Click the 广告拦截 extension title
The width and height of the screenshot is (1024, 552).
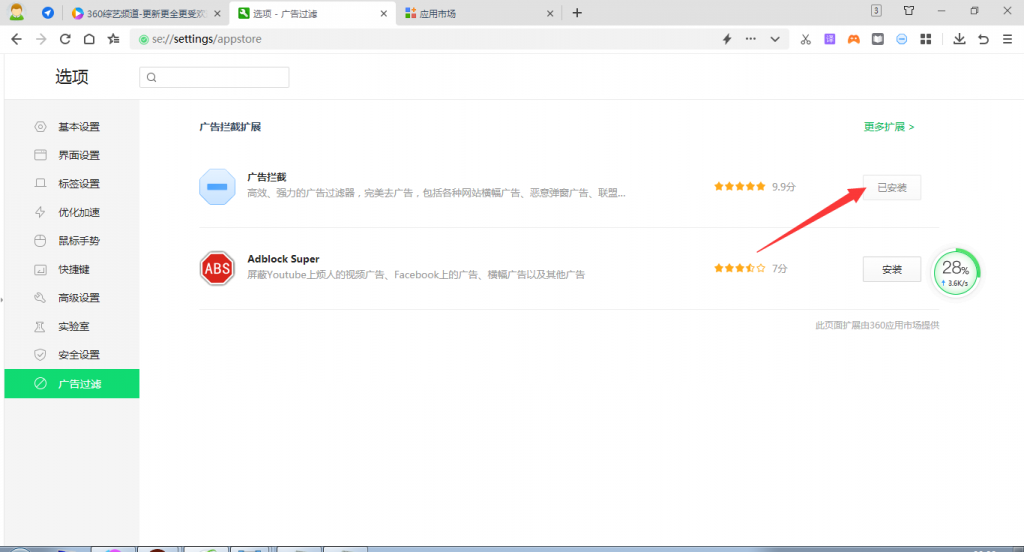(x=266, y=177)
